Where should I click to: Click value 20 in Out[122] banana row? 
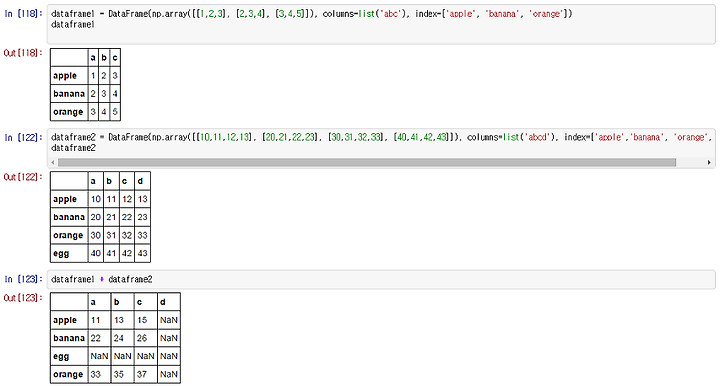pos(96,217)
